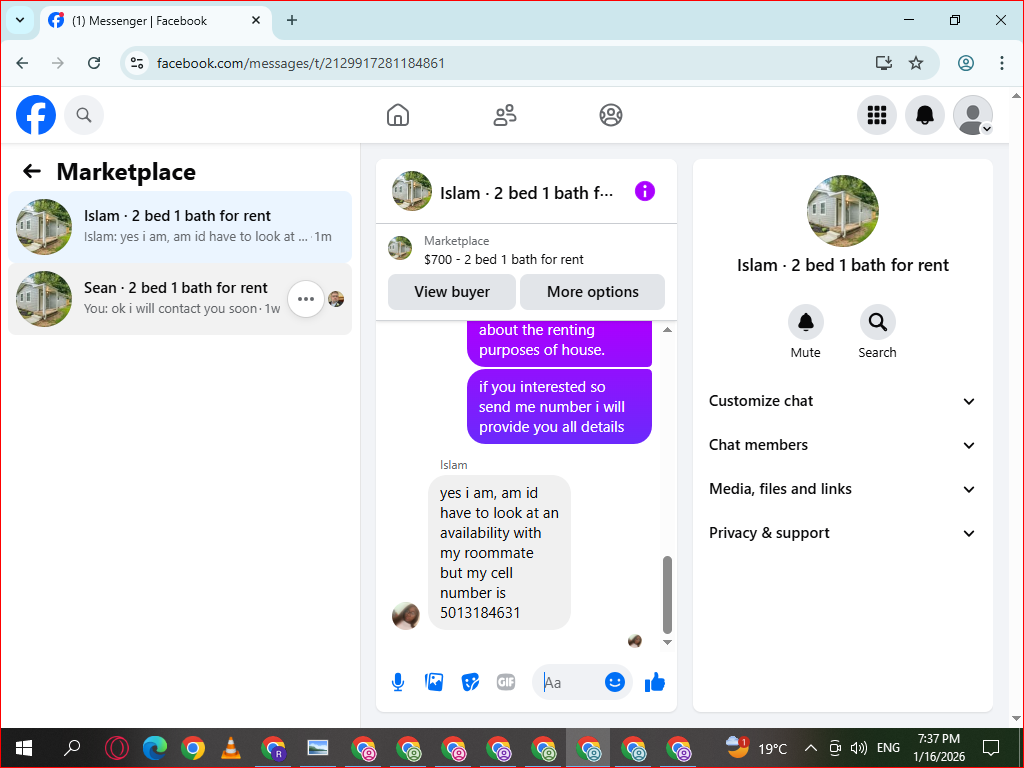Open the $700 listing link in chat header

click(x=504, y=259)
